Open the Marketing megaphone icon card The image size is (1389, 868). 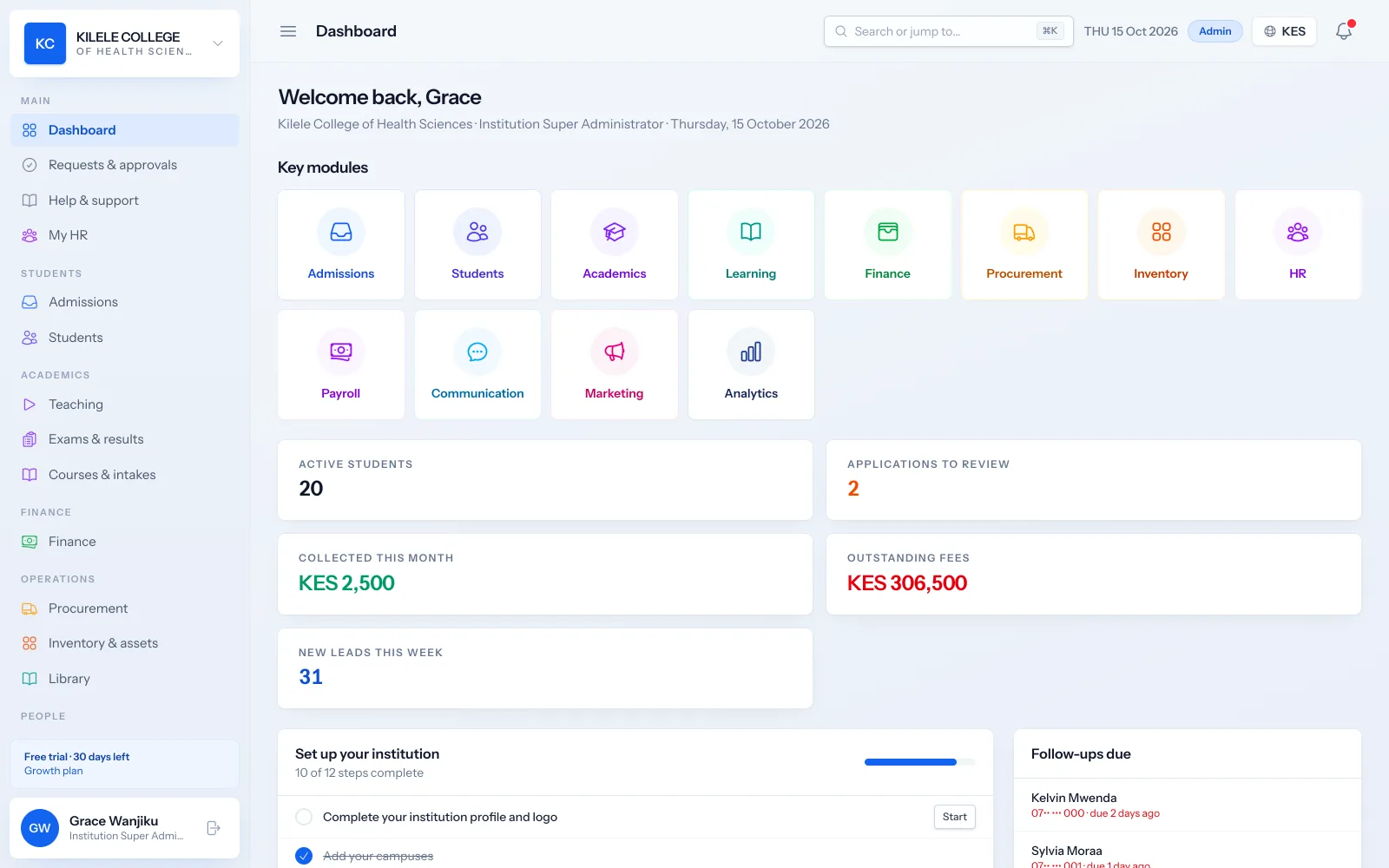click(615, 352)
